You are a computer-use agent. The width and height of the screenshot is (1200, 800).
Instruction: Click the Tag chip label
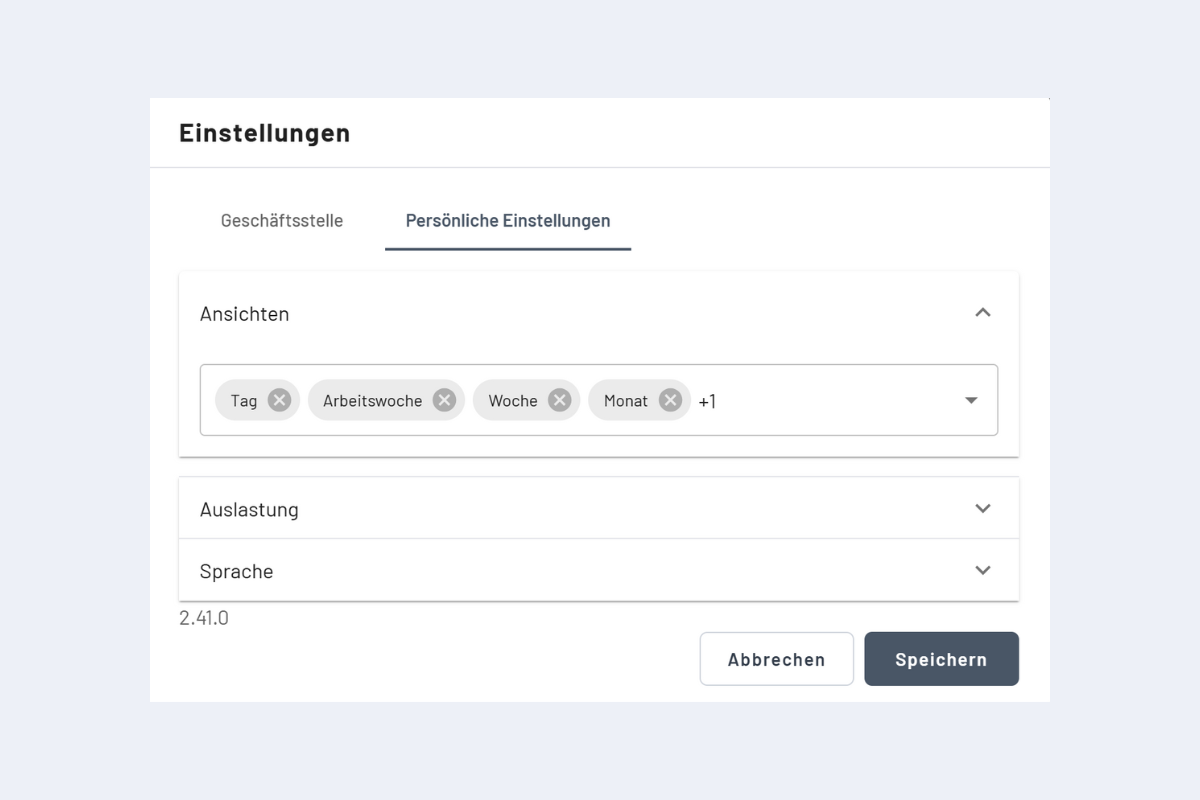coord(243,400)
